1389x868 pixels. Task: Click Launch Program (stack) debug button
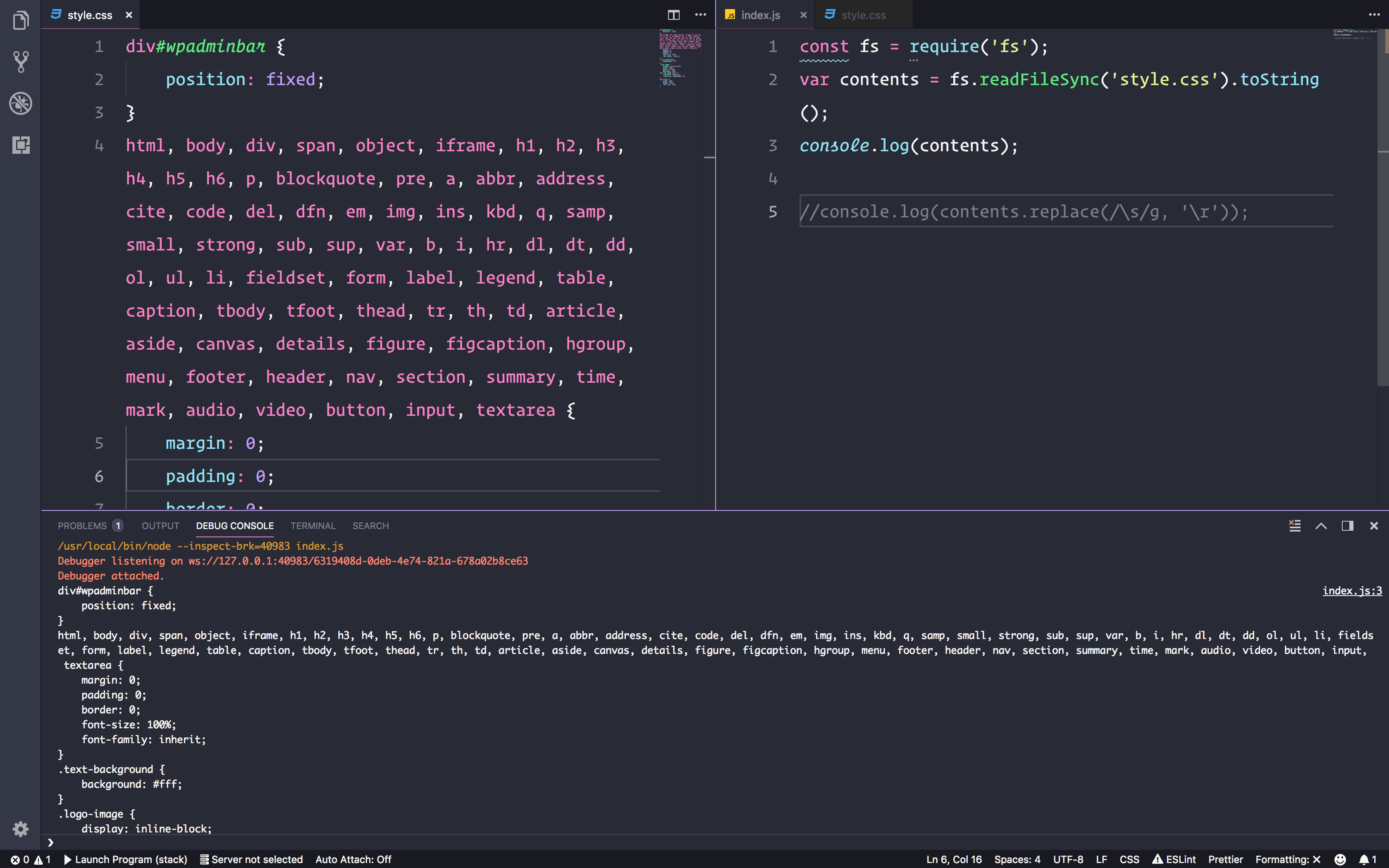126,859
